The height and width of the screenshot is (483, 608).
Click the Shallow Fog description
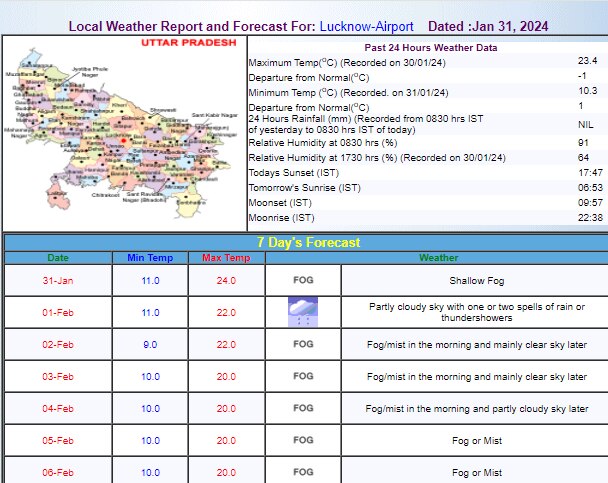pos(477,281)
